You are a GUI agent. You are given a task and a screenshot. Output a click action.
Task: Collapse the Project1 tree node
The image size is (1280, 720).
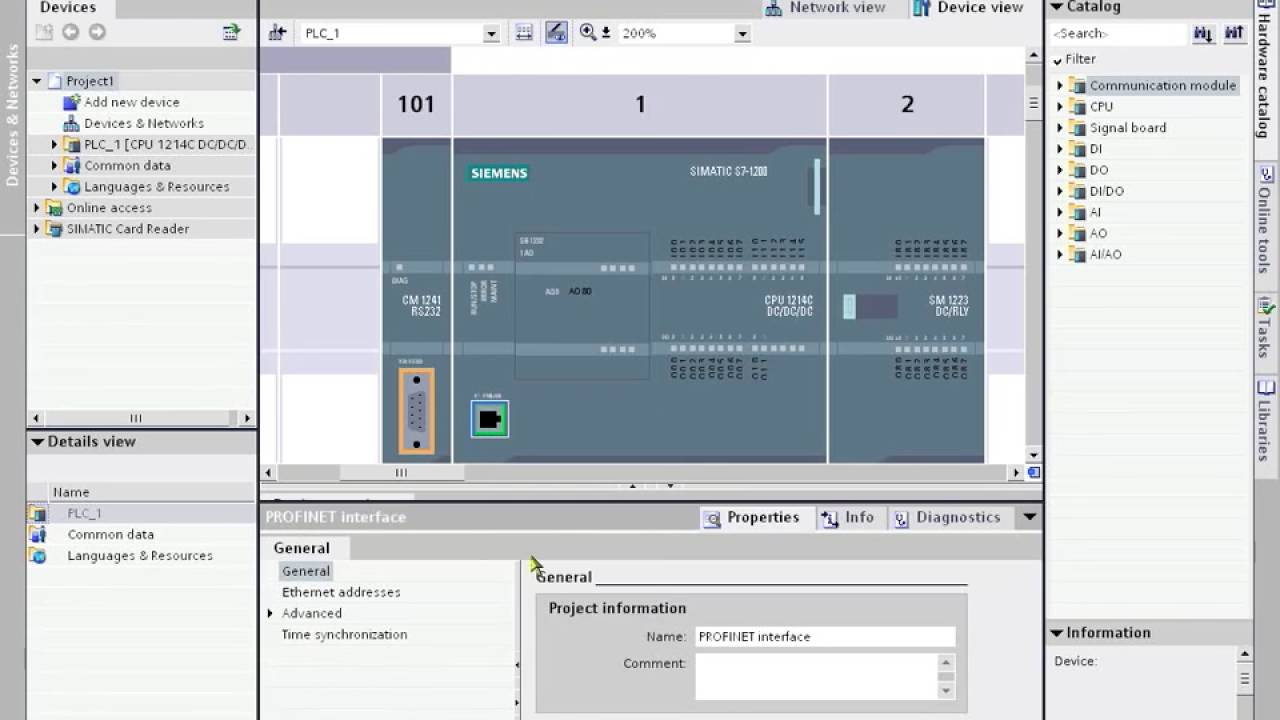37,81
